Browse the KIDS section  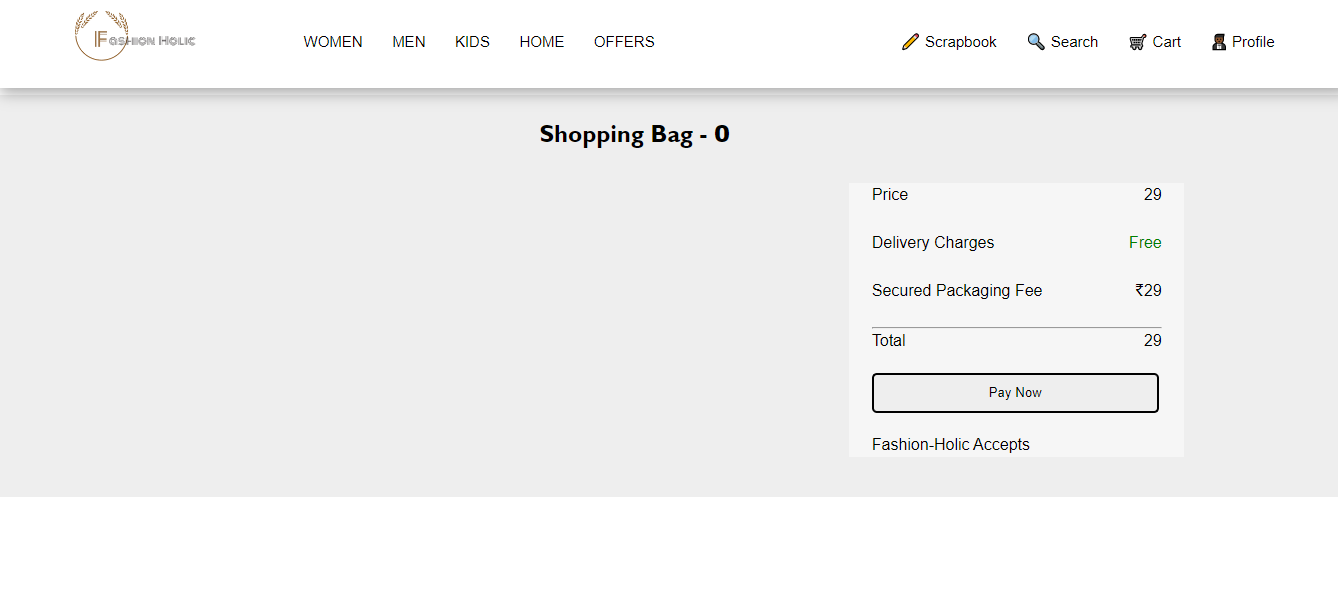pyautogui.click(x=472, y=41)
